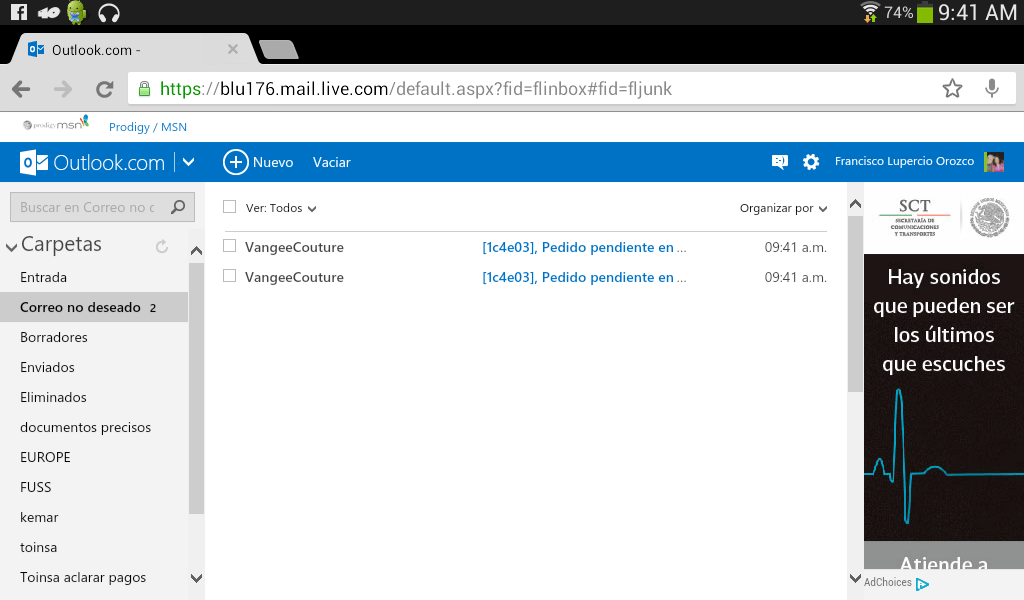Open the Organizar por dropdown
This screenshot has height=600, width=1024.
coord(783,208)
